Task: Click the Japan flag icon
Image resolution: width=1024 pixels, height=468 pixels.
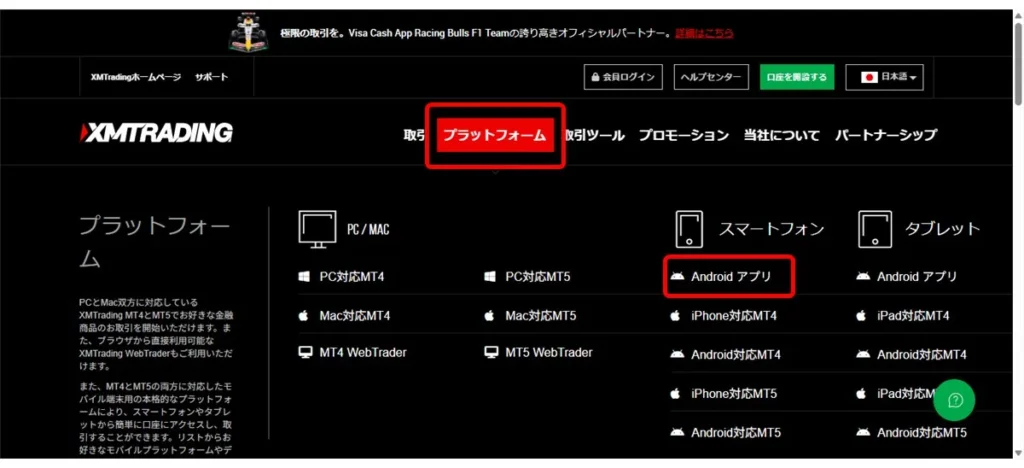Action: 869,77
